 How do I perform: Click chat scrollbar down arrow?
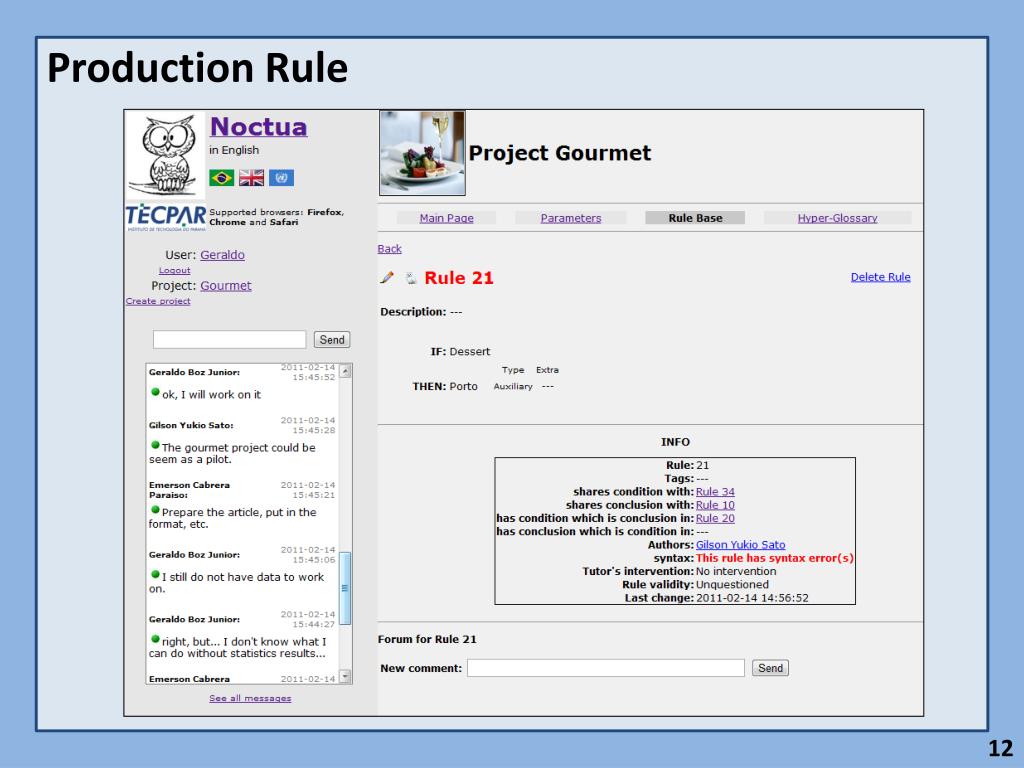(x=345, y=677)
